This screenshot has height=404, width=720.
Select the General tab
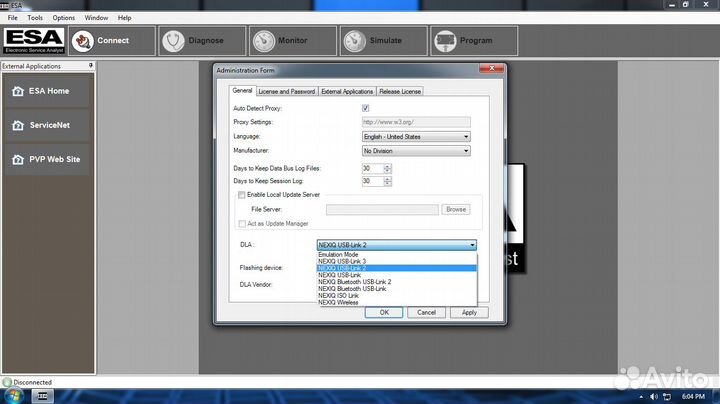pyautogui.click(x=242, y=90)
